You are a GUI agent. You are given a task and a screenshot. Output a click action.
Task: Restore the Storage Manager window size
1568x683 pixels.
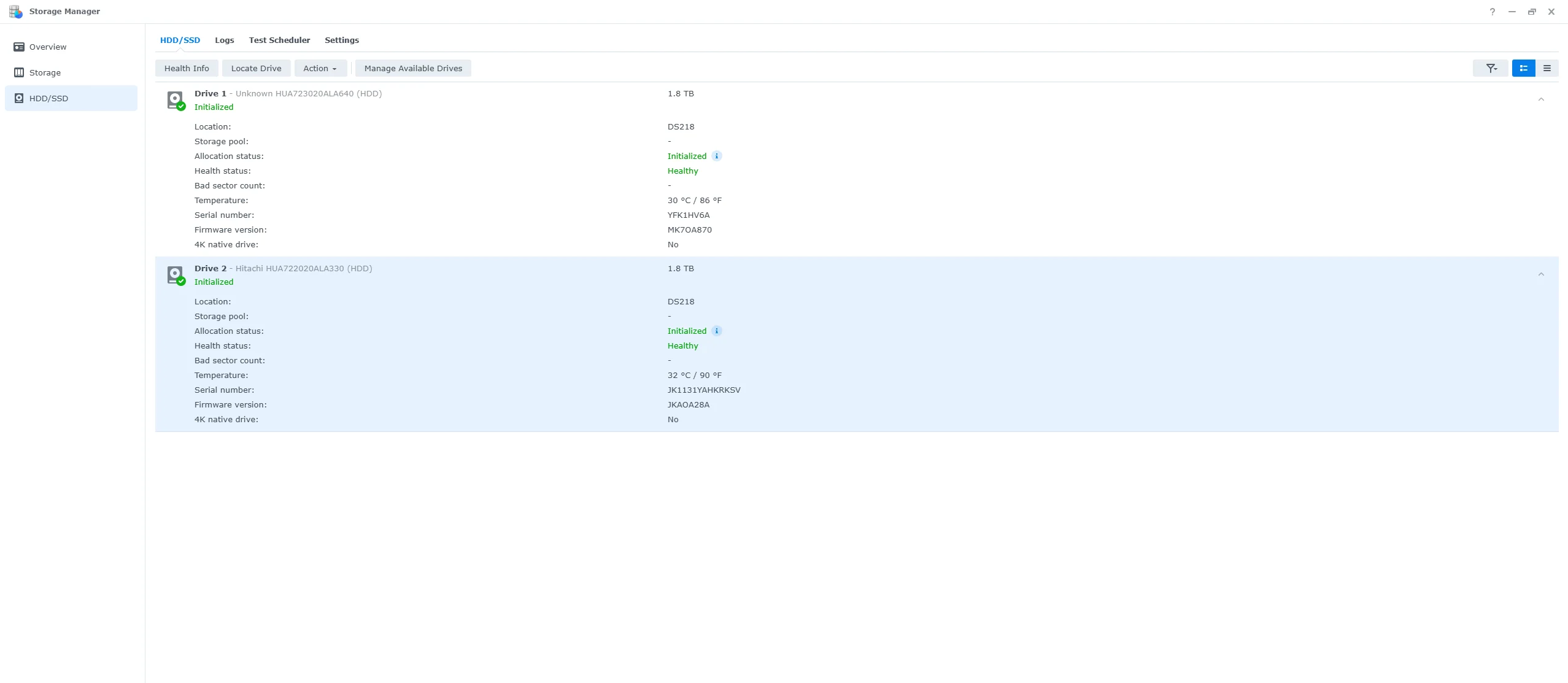pos(1532,12)
